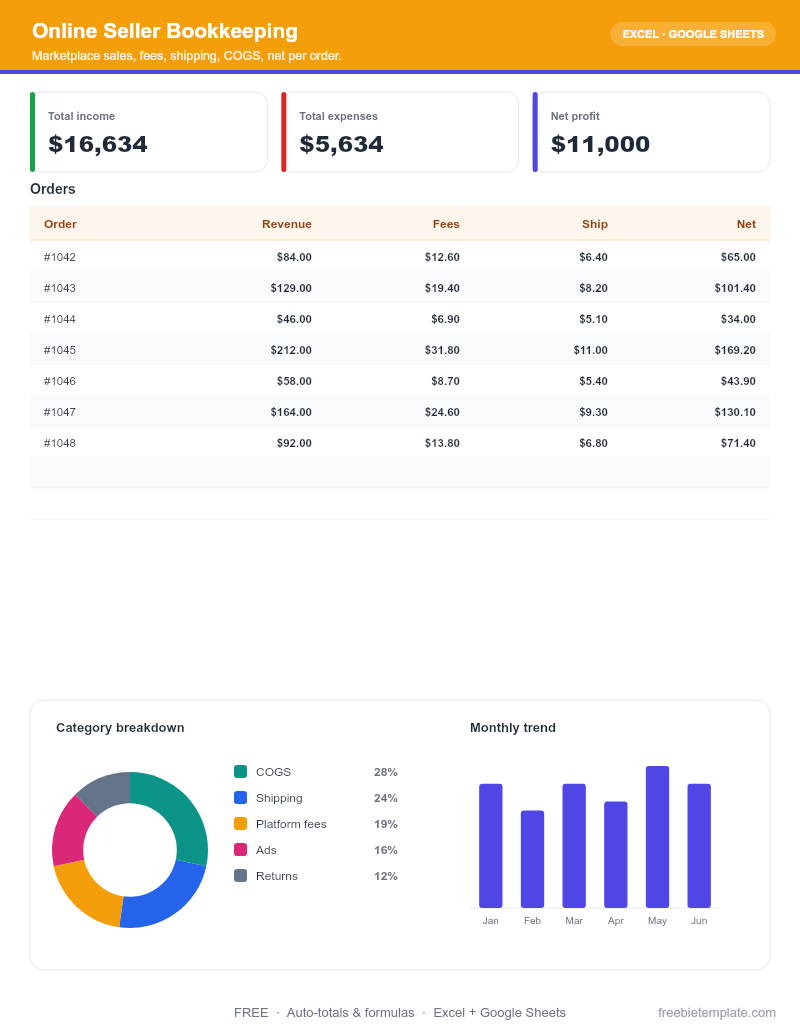Click the gray Returns donut segment

106,791
